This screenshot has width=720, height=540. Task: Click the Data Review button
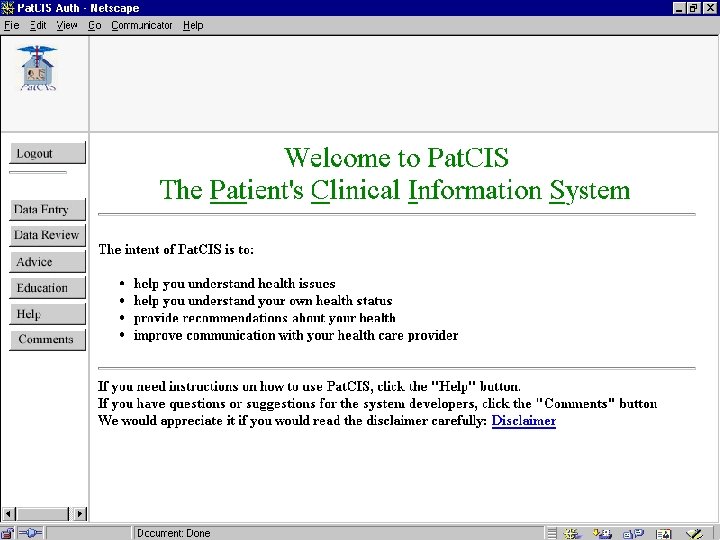[x=47, y=235]
